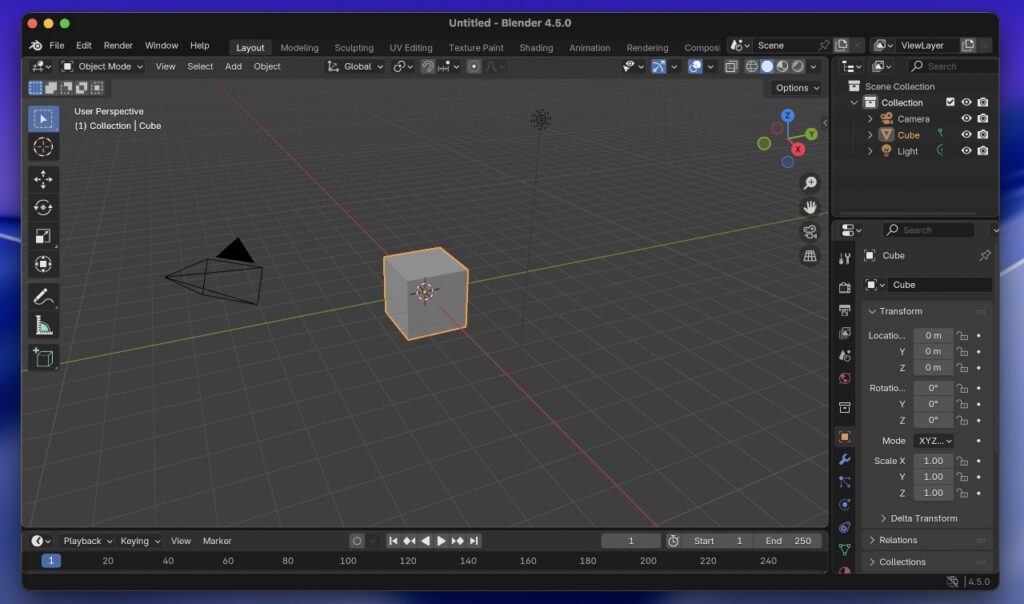Select the Transform tool

pyautogui.click(x=43, y=264)
